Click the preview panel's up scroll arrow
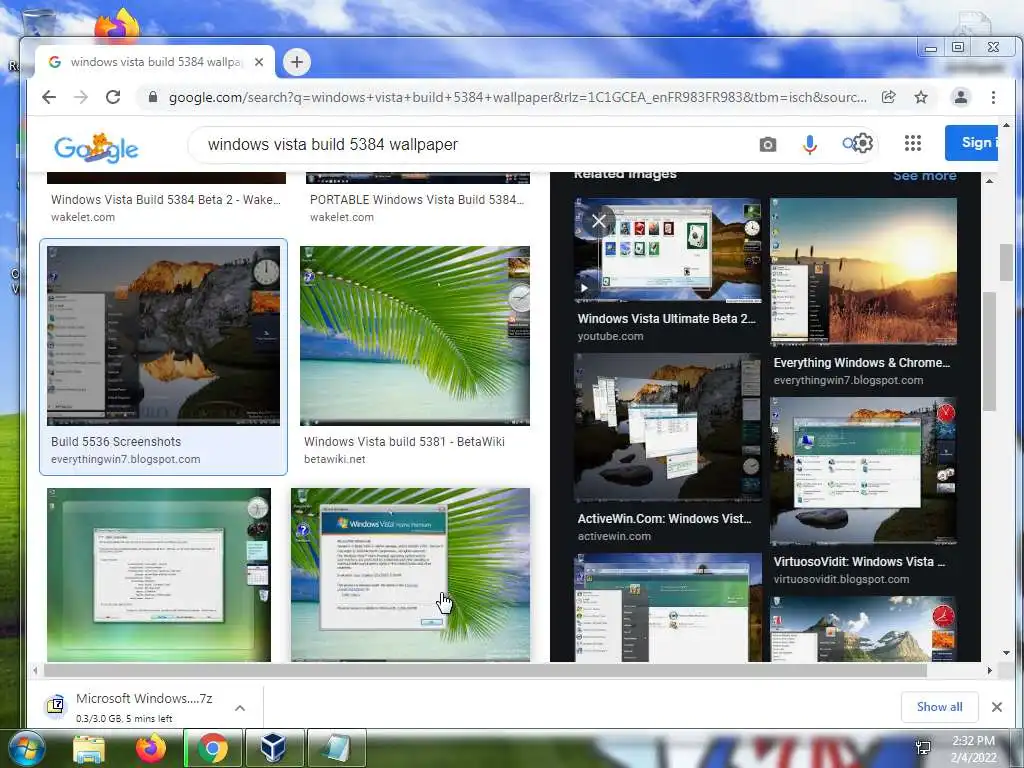 point(989,180)
